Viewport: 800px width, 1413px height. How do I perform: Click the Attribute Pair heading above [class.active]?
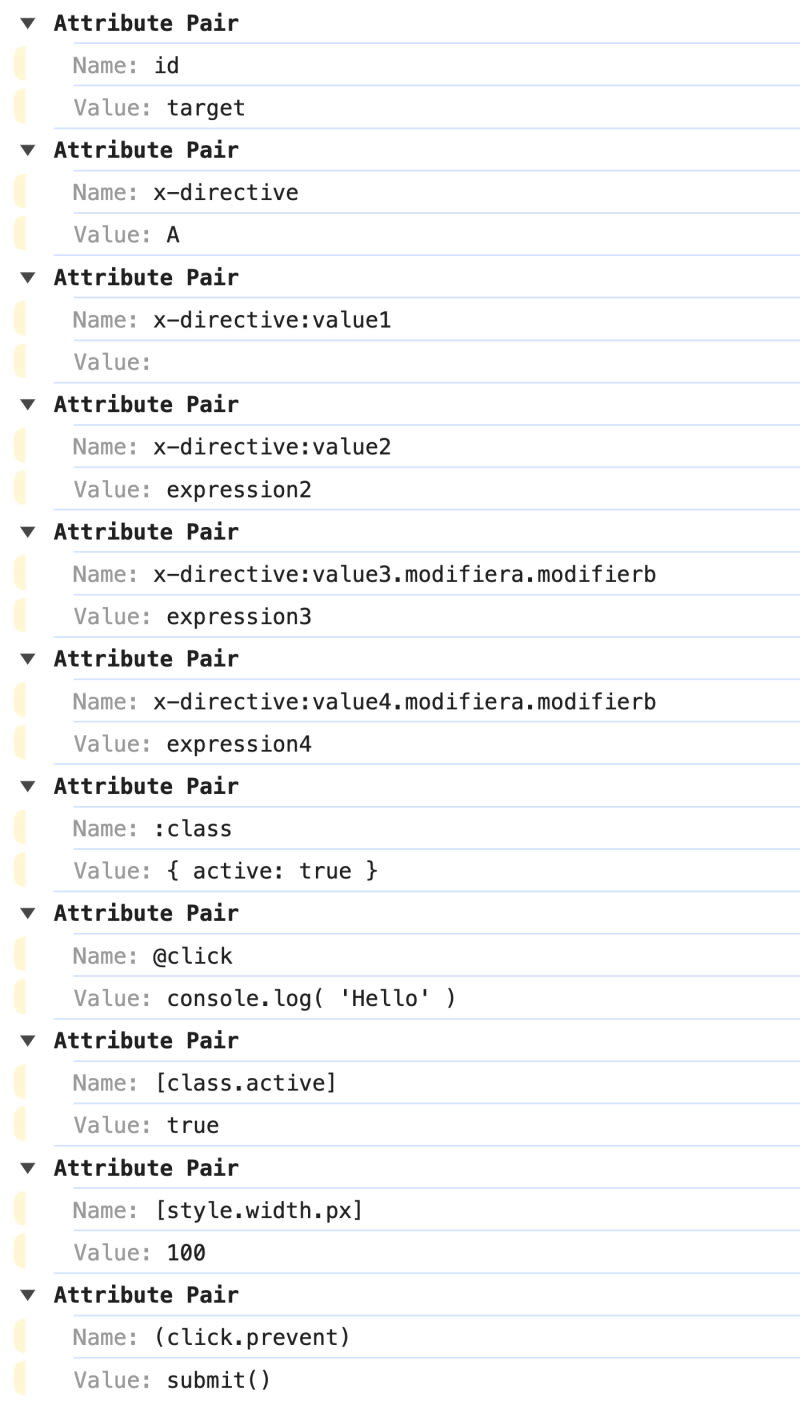pos(146,1041)
